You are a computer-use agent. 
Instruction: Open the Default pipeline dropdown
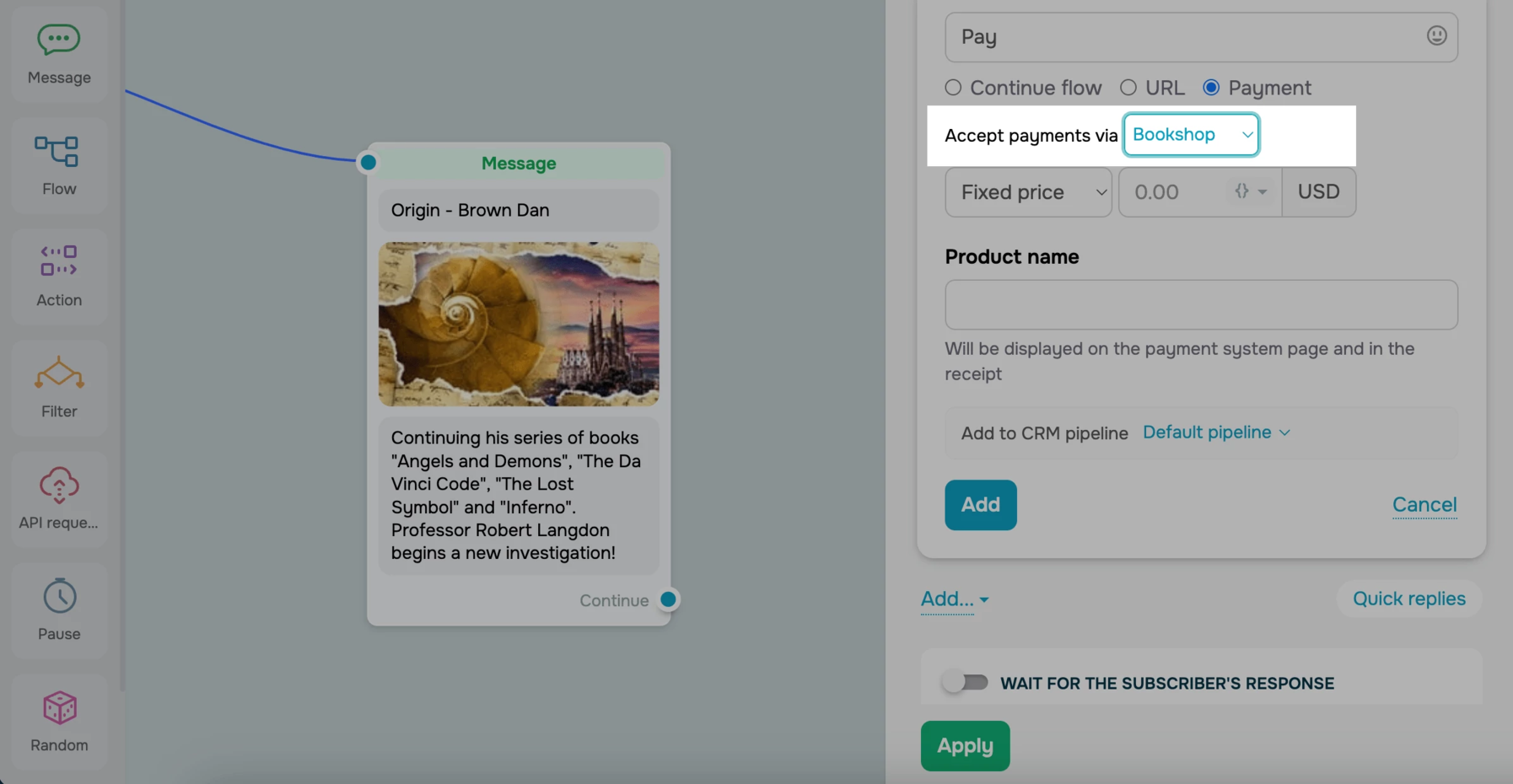1216,432
